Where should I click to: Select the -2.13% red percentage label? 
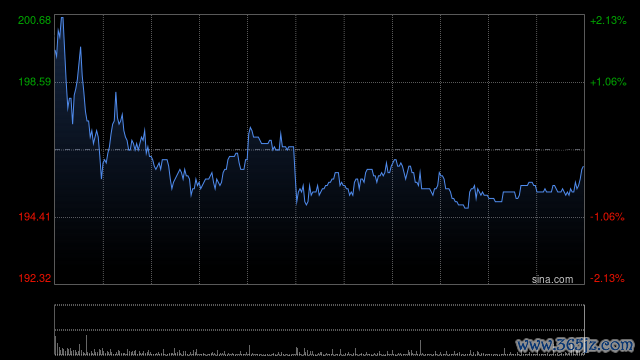tap(607, 278)
